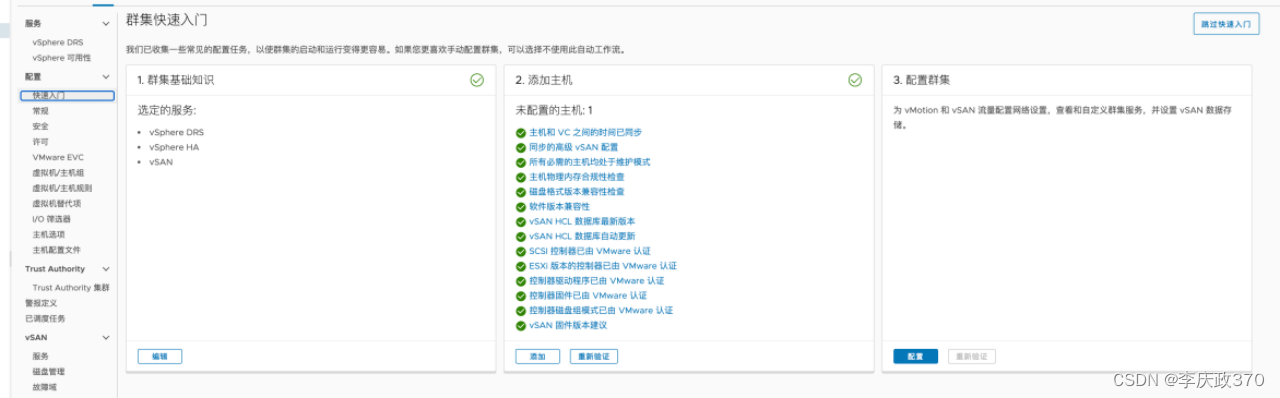This screenshot has width=1280, height=398.
Task: Collapse the 配置 section chevron
Action: (x=106, y=76)
